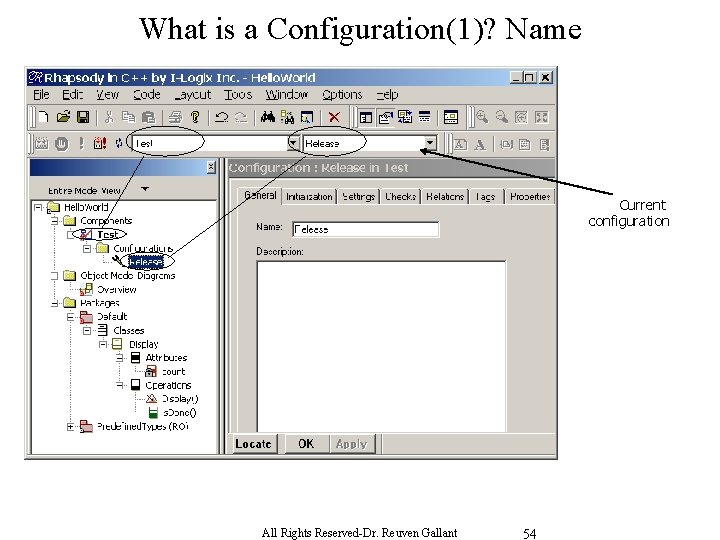Click the Open folder toolbar icon
Viewport: 720px width, 540px height.
click(63, 118)
